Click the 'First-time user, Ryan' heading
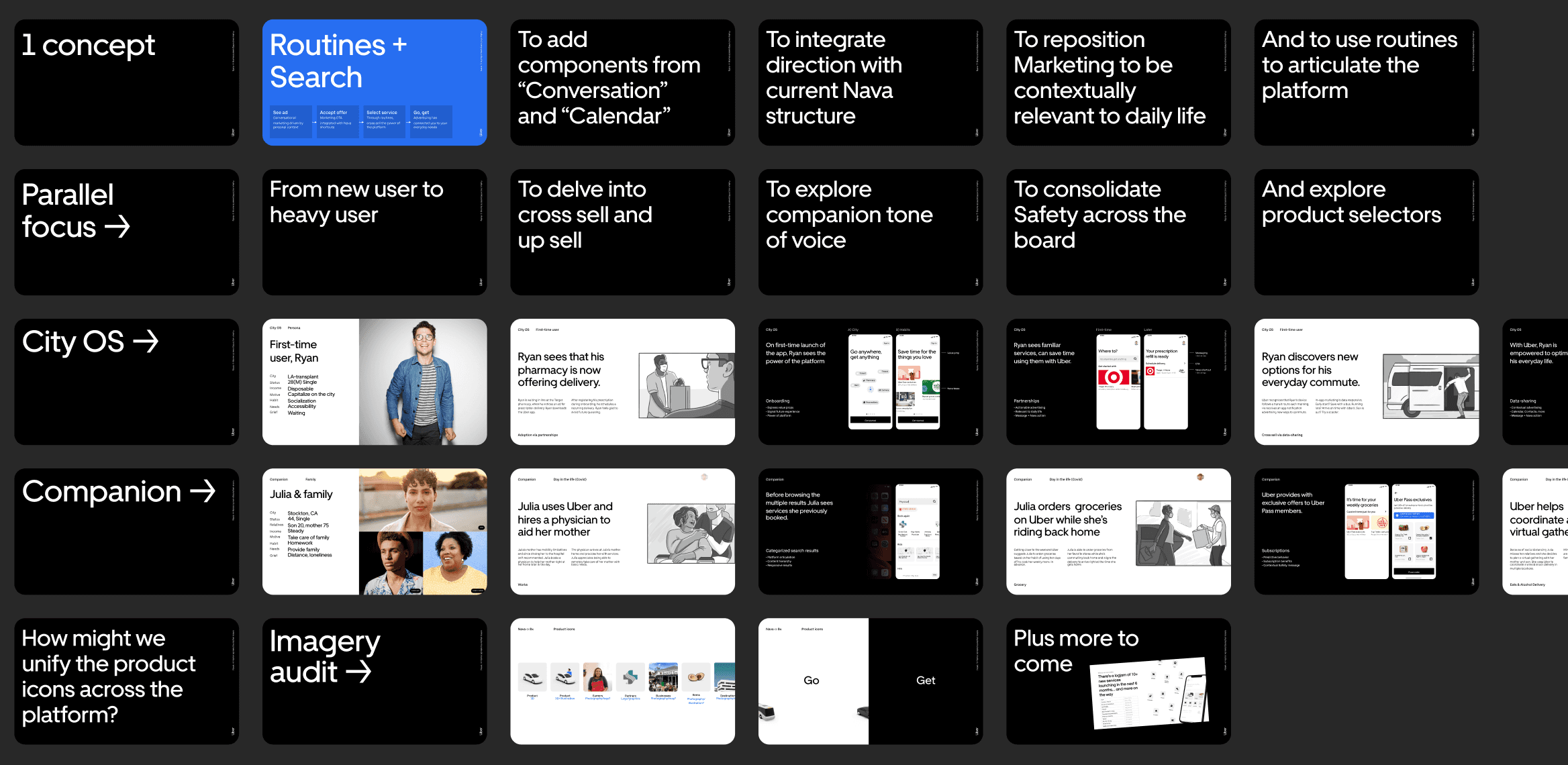This screenshot has height=765, width=1568. click(x=294, y=351)
